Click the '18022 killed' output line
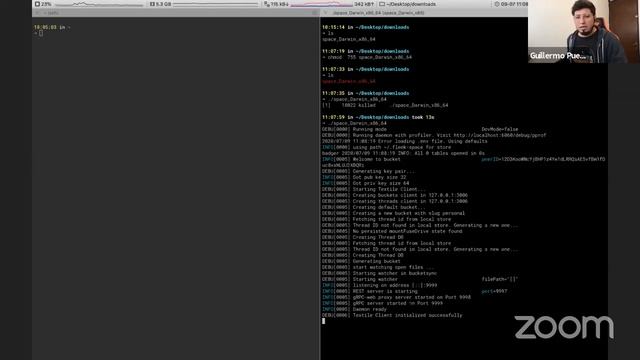 385,105
